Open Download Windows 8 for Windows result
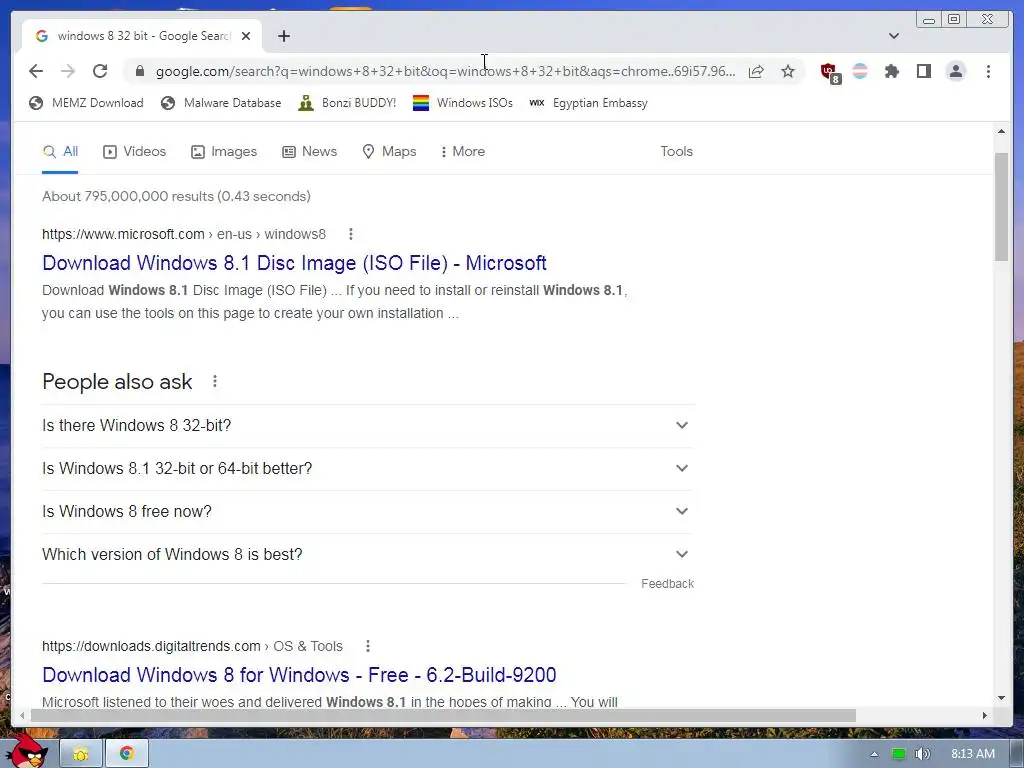The width and height of the screenshot is (1024, 768). tap(299, 675)
